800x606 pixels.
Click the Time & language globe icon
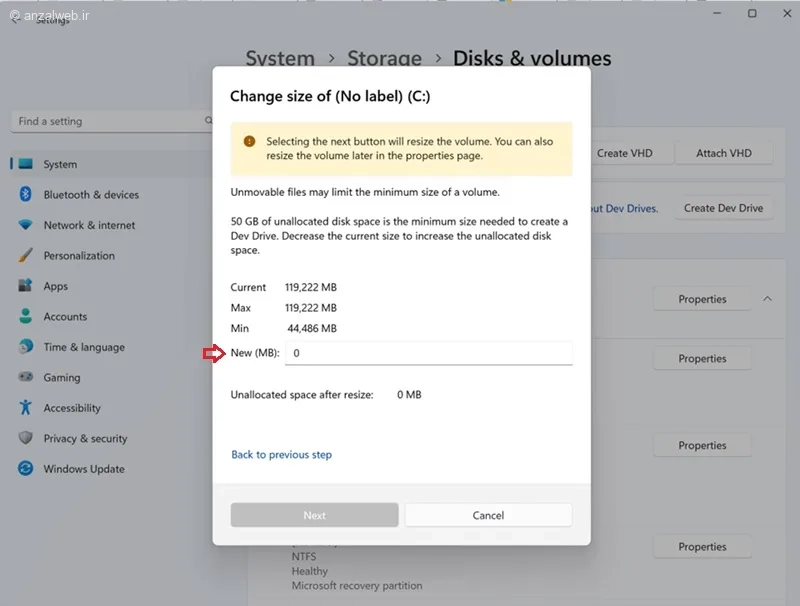[26, 346]
